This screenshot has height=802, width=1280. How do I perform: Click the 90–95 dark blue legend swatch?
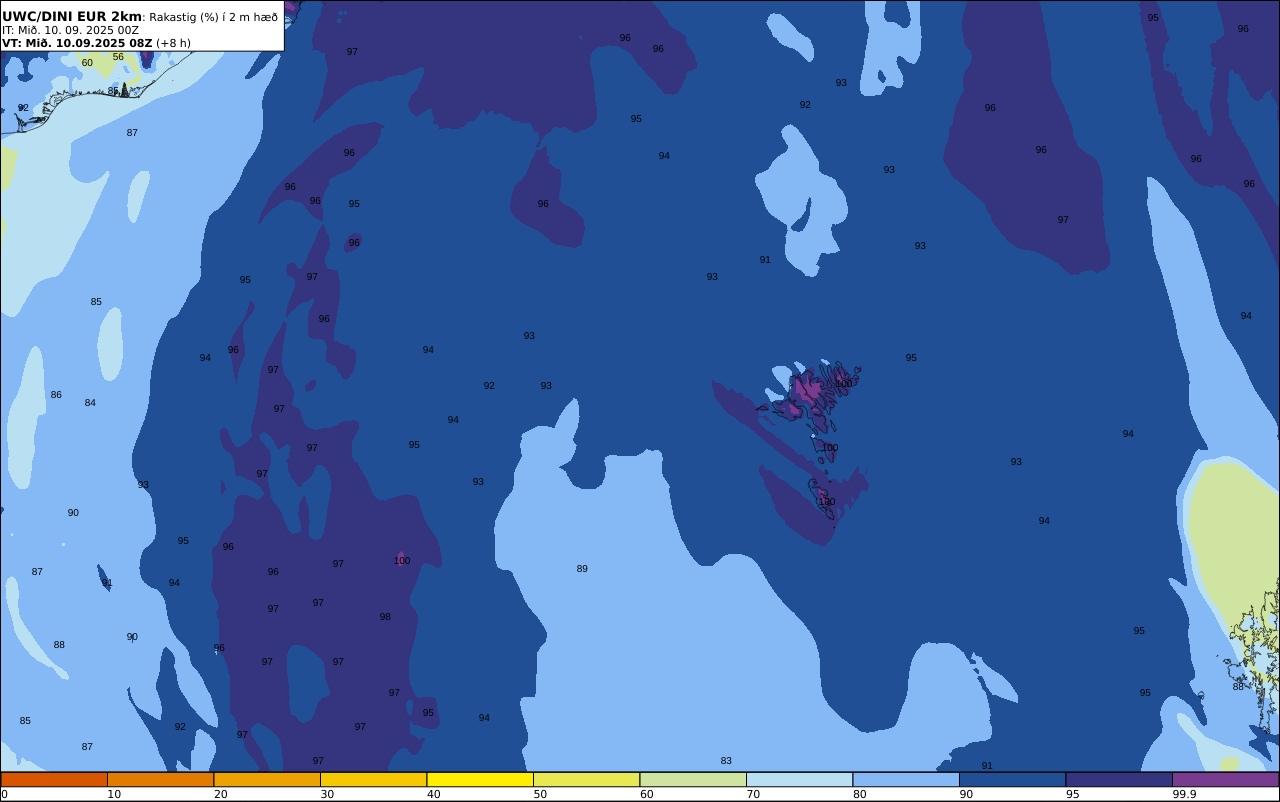tap(1012, 779)
